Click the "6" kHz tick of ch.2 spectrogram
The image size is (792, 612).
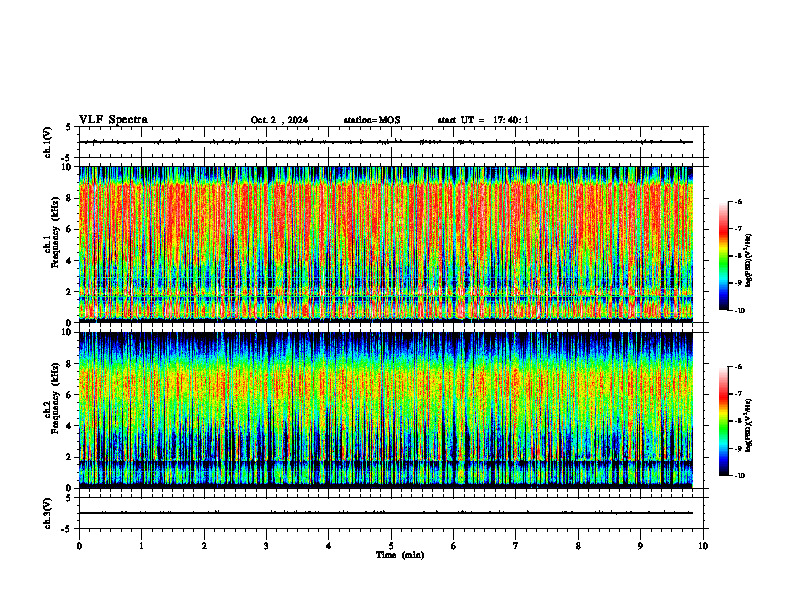[x=70, y=395]
